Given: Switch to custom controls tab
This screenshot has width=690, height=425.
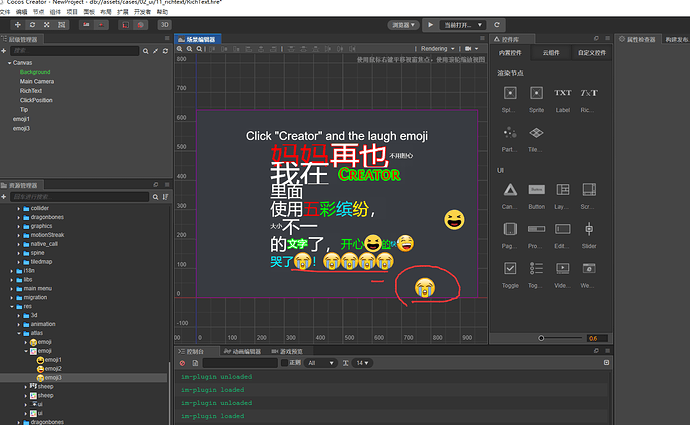Looking at the screenshot, I should click(591, 53).
